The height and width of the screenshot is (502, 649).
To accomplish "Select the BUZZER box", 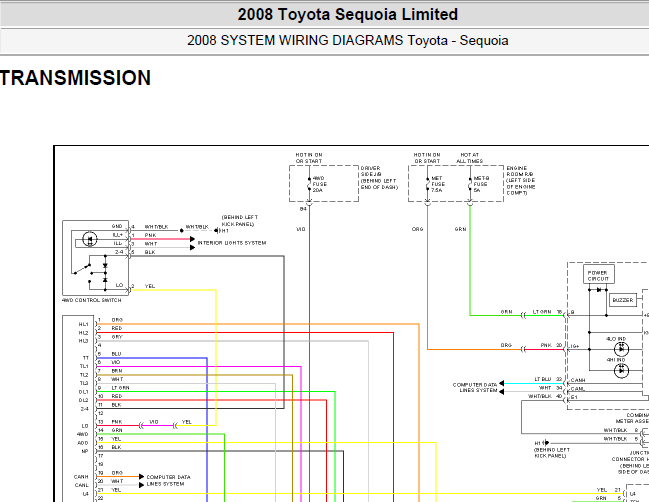I will 623,300.
